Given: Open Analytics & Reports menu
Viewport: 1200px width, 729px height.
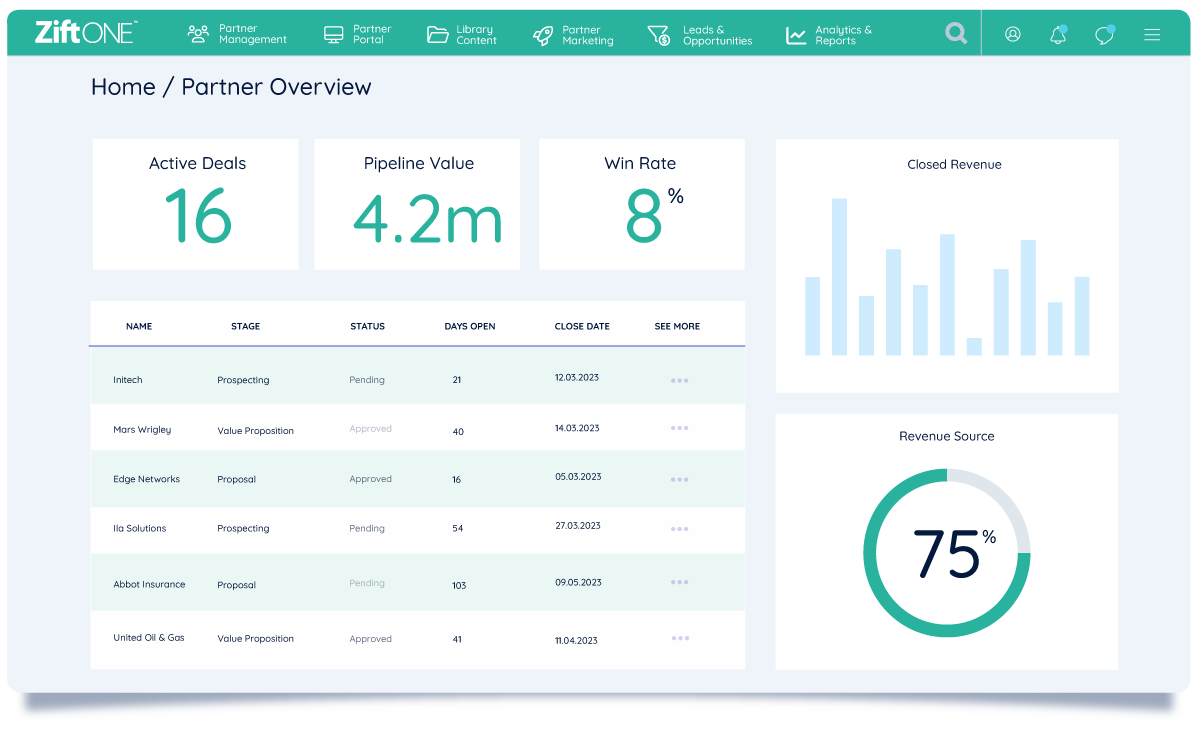Looking at the screenshot, I should pos(828,35).
